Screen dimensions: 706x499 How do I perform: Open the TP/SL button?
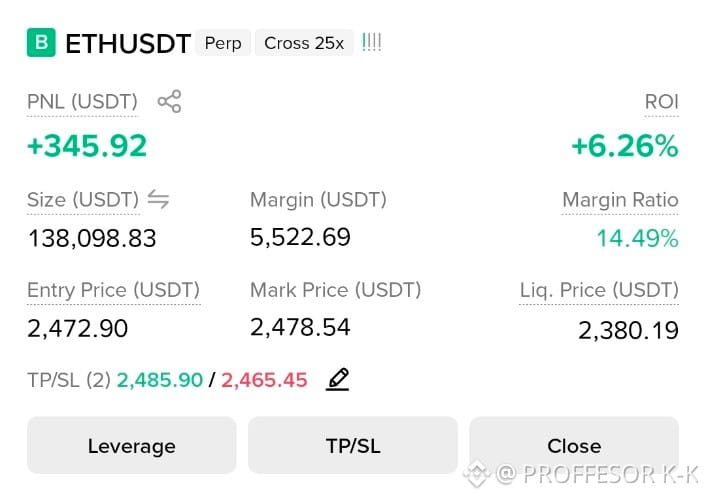coord(353,445)
